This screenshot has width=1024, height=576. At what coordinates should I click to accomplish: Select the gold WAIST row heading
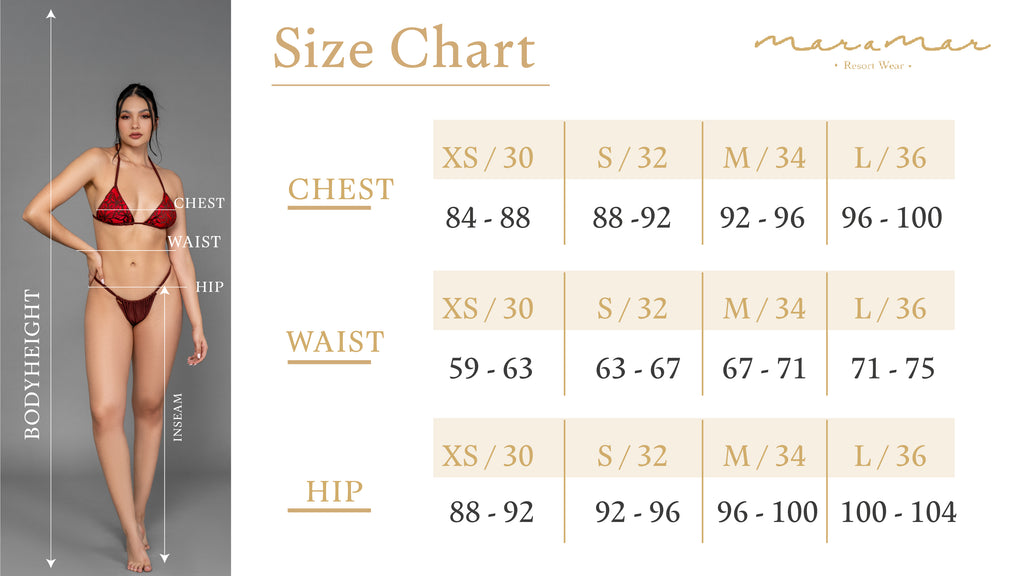point(335,342)
